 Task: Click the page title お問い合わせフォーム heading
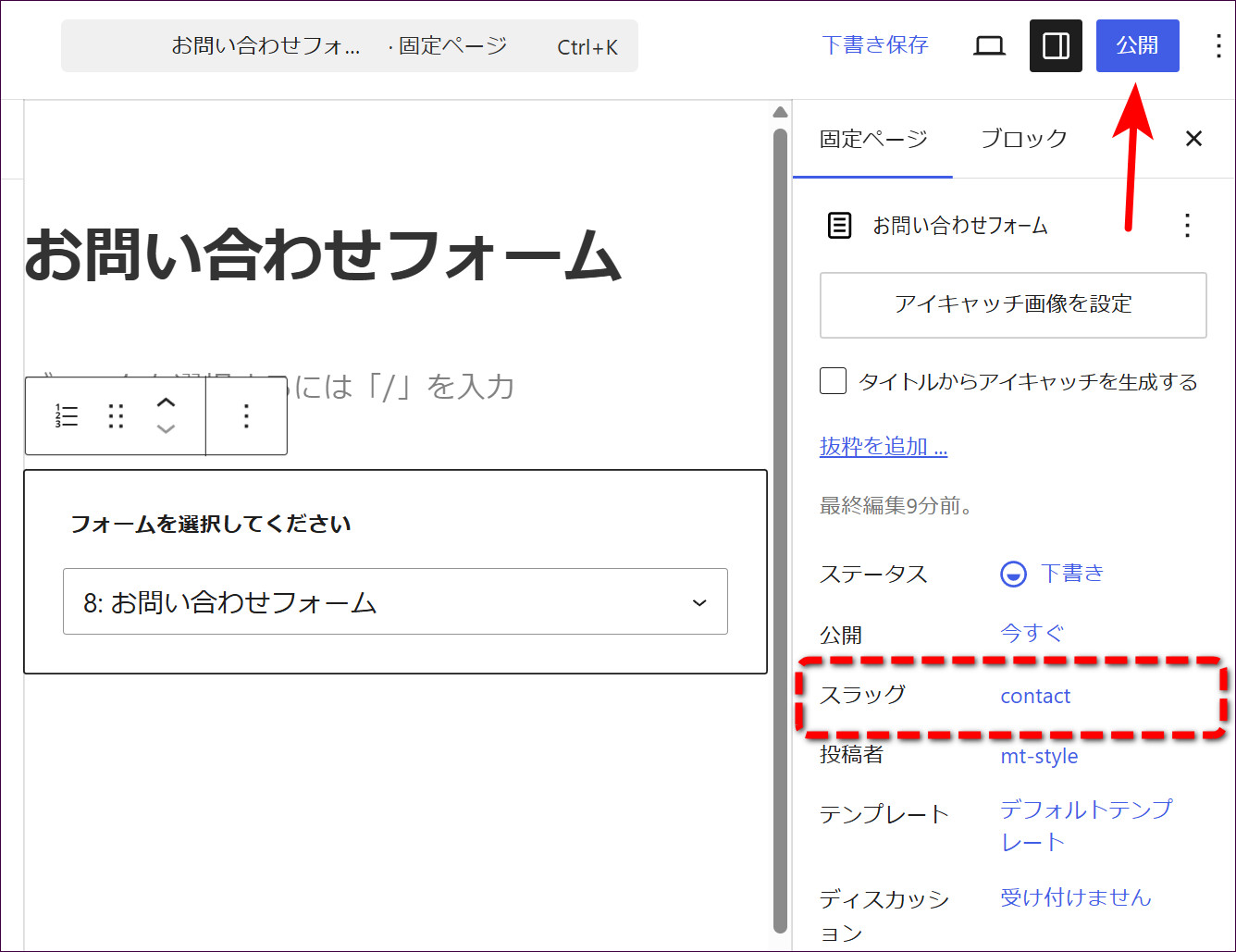[x=322, y=255]
